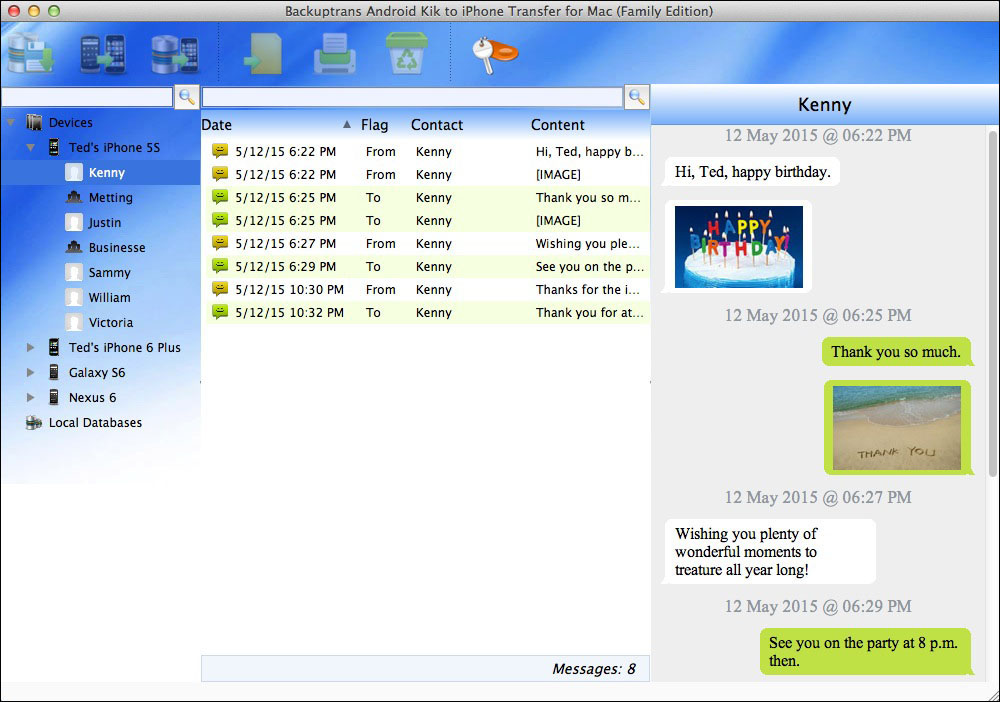Image resolution: width=1000 pixels, height=702 pixels.
Task: Sort by the Flag column header
Action: [x=374, y=125]
